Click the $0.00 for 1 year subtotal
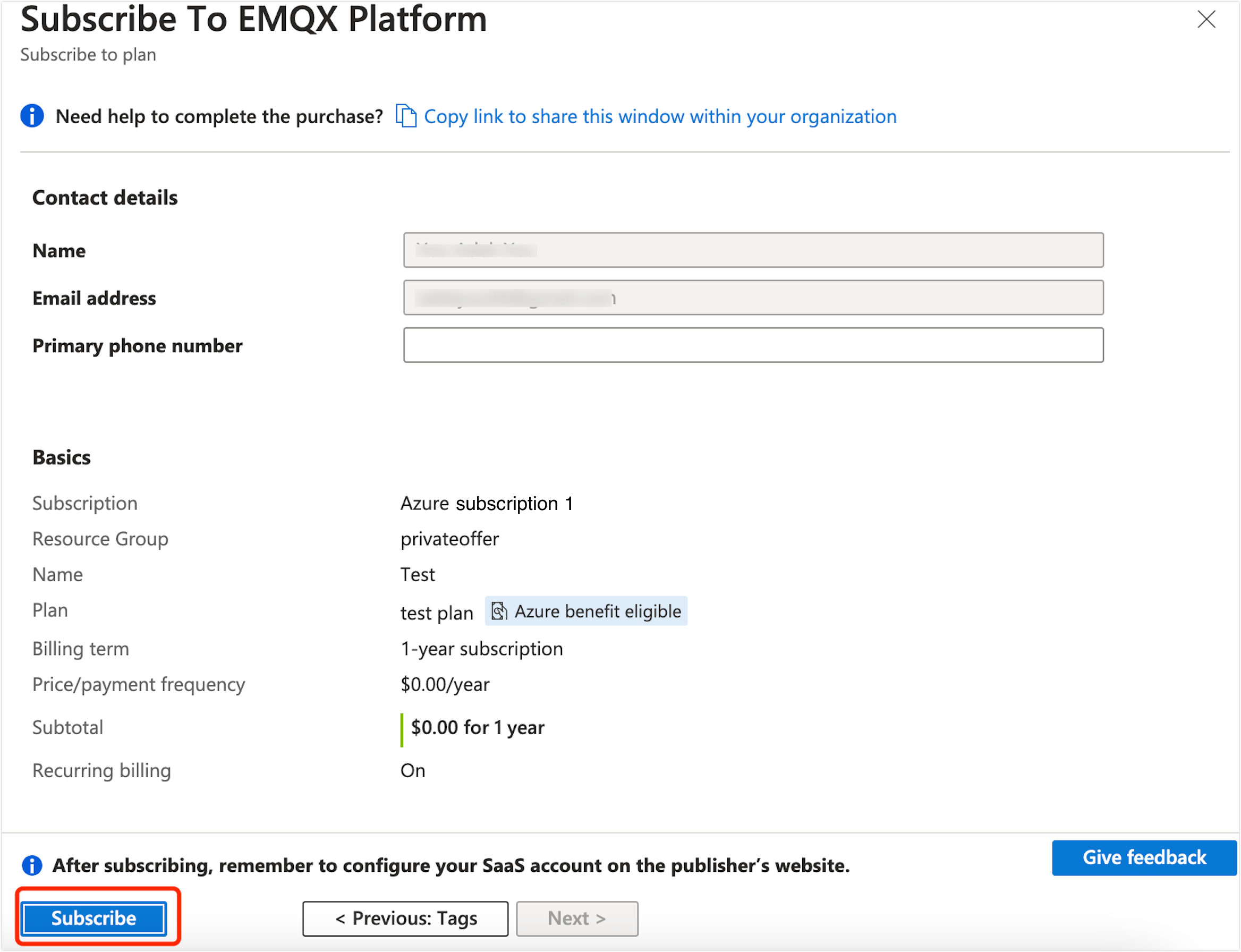This screenshot has width=1241, height=952. pos(477,728)
